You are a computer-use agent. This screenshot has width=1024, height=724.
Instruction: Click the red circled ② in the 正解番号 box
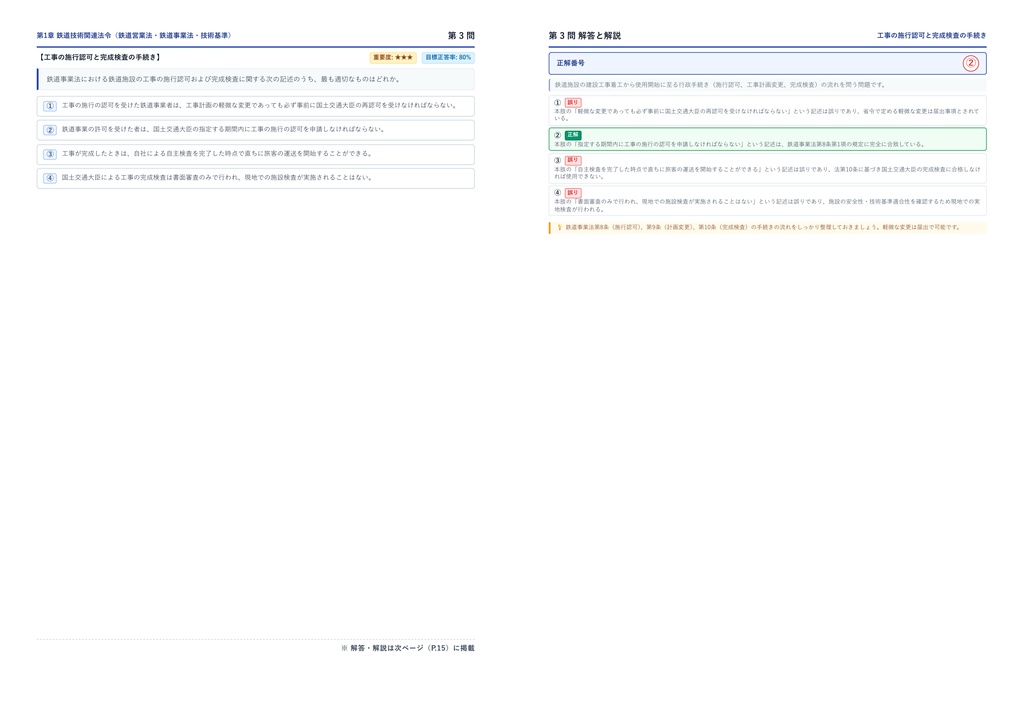[970, 64]
